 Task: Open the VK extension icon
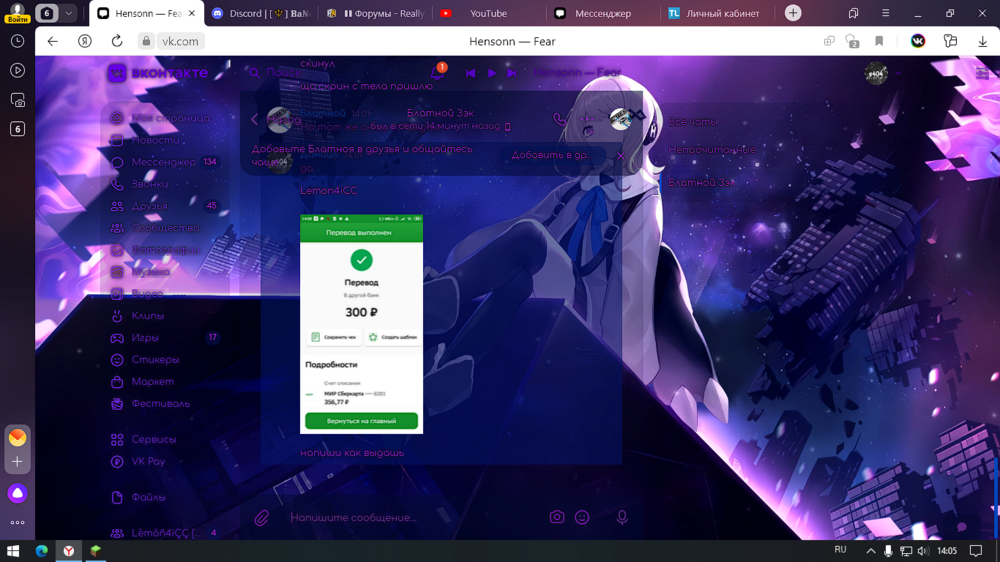pos(918,41)
